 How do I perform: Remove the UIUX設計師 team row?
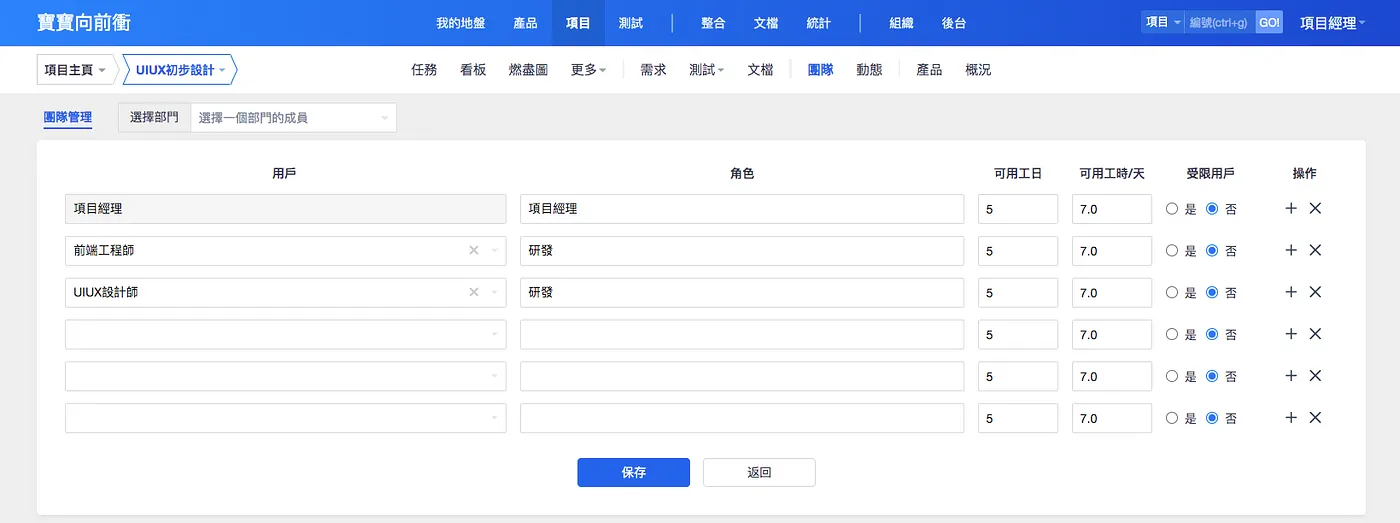(1315, 292)
